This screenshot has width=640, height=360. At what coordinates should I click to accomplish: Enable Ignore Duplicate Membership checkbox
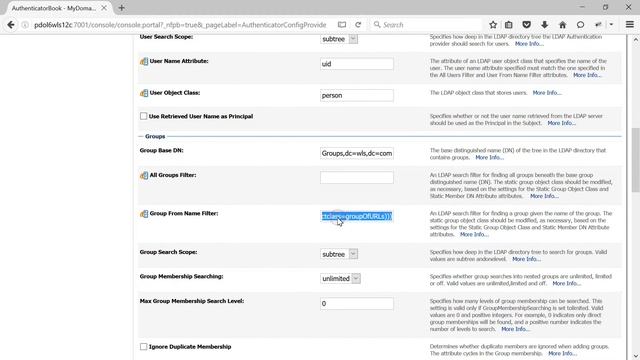143,347
